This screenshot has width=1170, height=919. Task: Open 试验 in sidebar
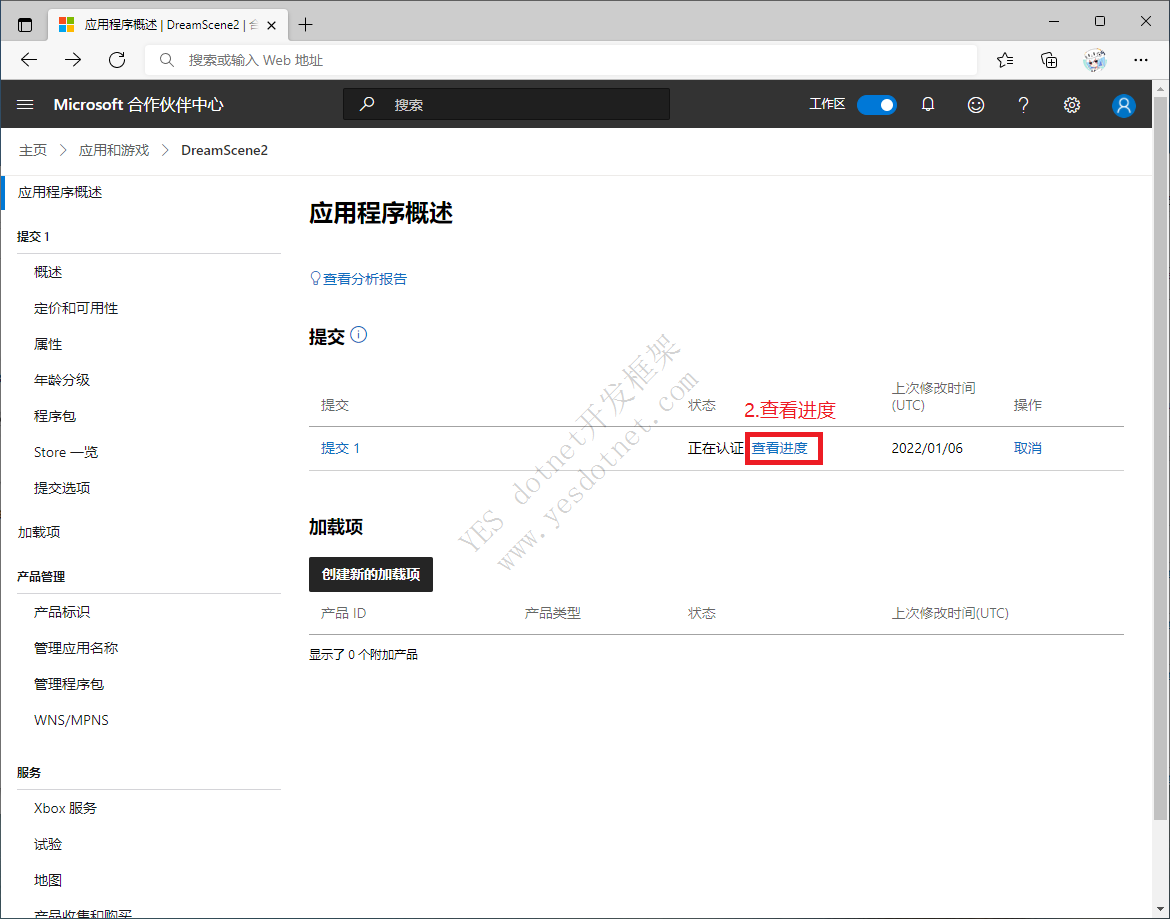click(48, 844)
